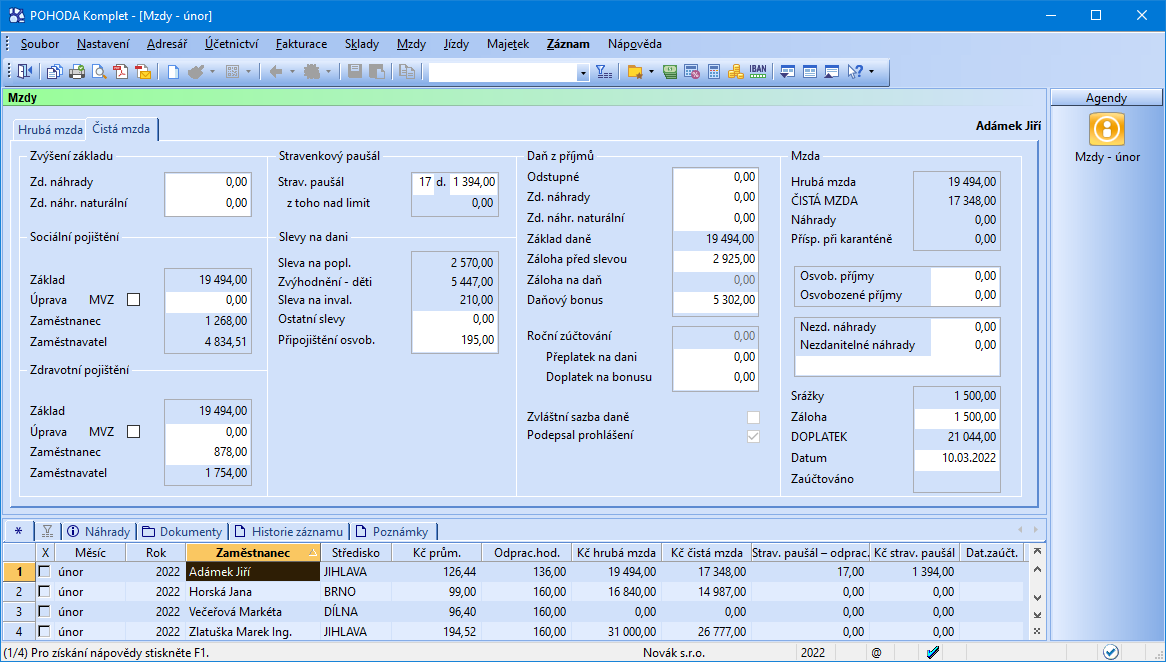Jump to first record scroll button
1166x662 pixels.
coord(1037,551)
